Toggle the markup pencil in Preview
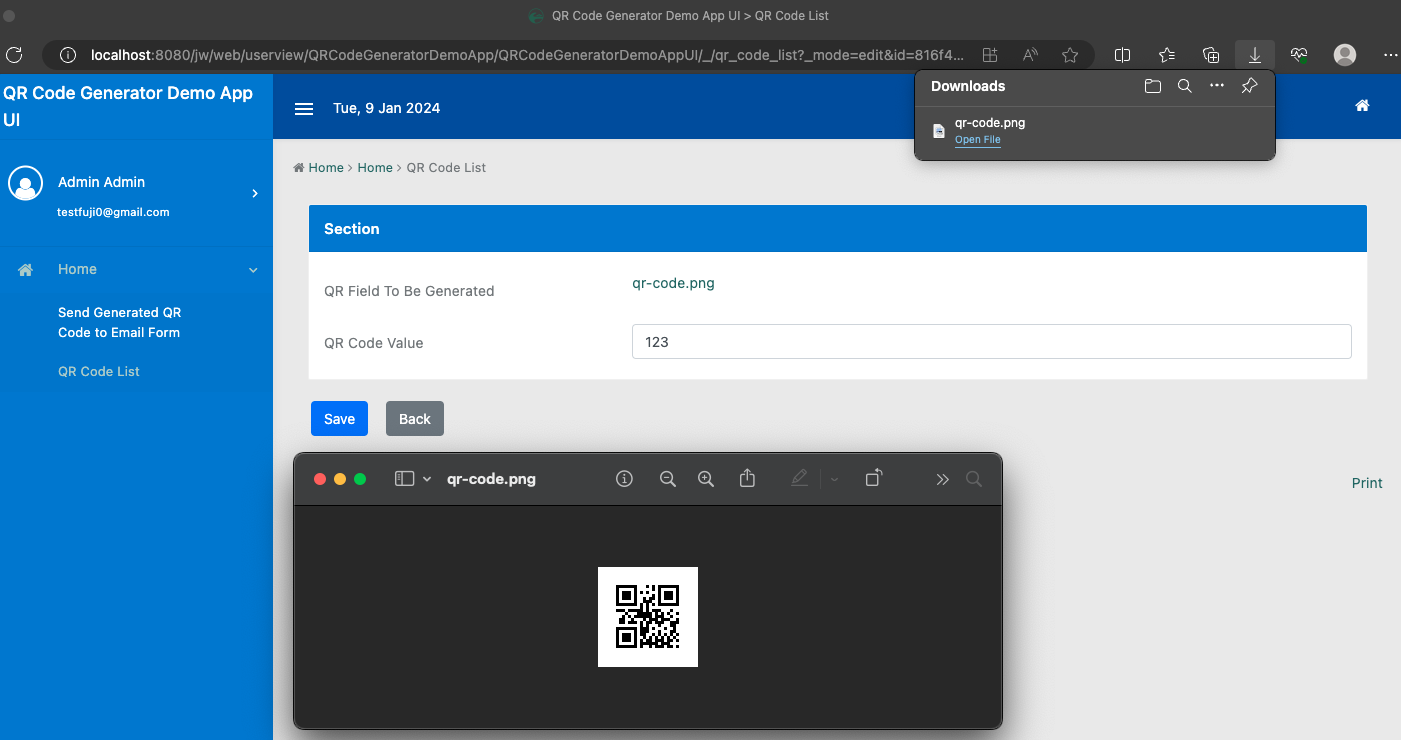1401x740 pixels. 799,479
